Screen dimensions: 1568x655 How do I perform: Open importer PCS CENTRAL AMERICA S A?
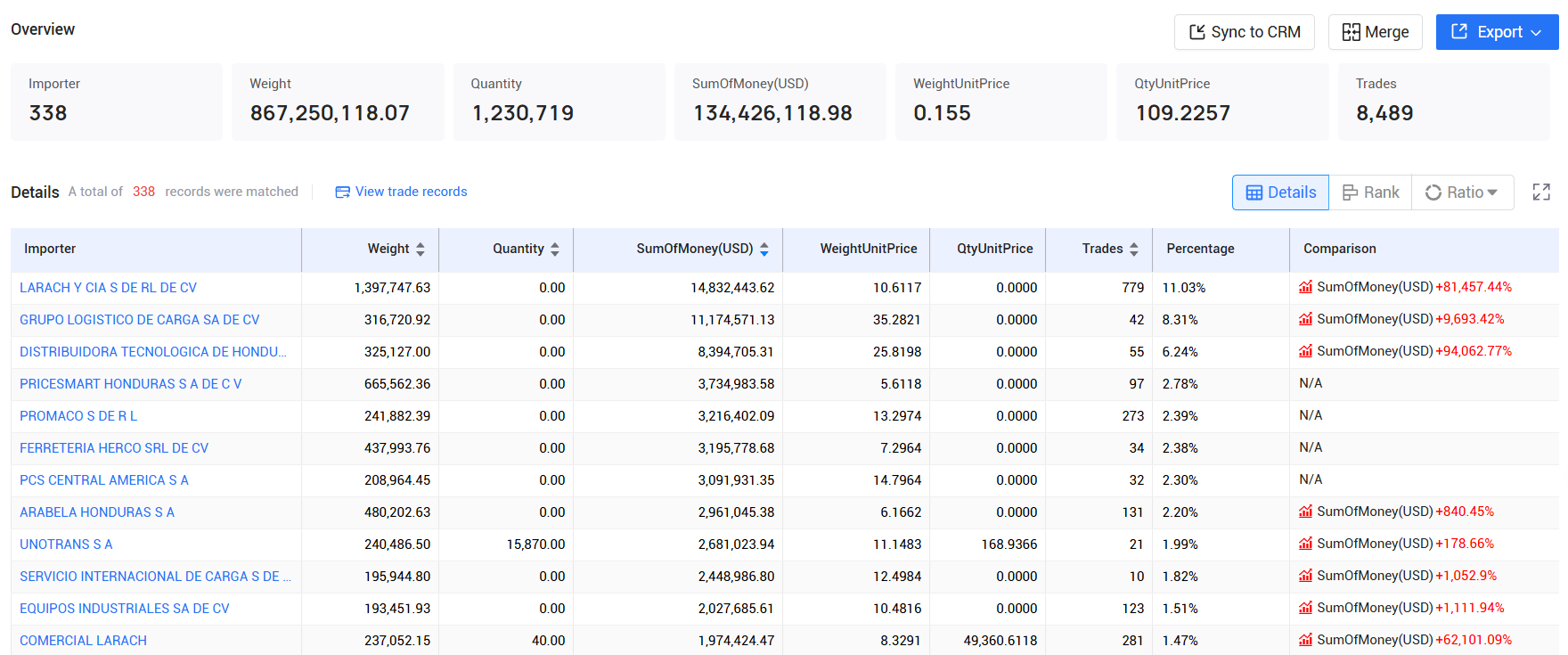pos(104,480)
